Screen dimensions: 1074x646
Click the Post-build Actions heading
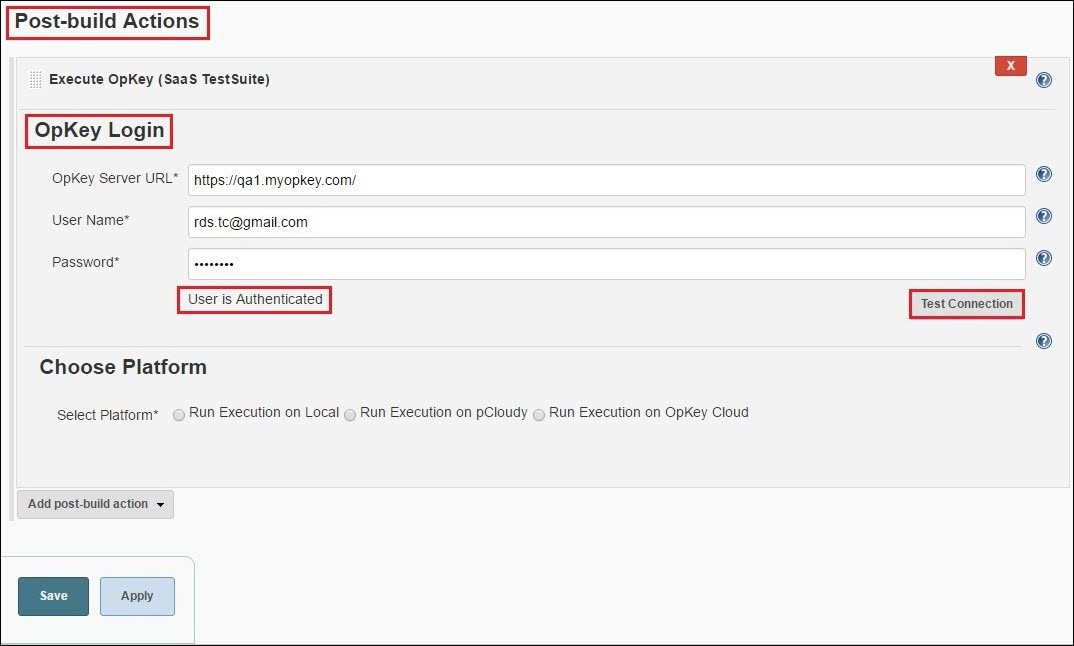pos(107,21)
